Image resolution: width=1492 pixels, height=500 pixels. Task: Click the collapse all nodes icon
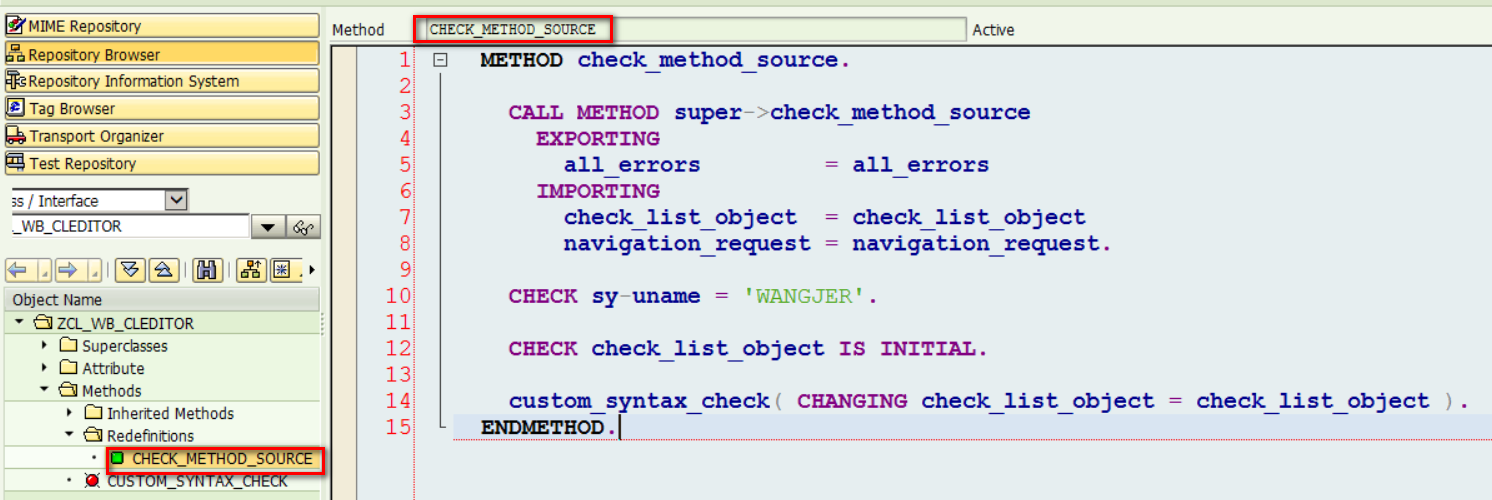165,270
